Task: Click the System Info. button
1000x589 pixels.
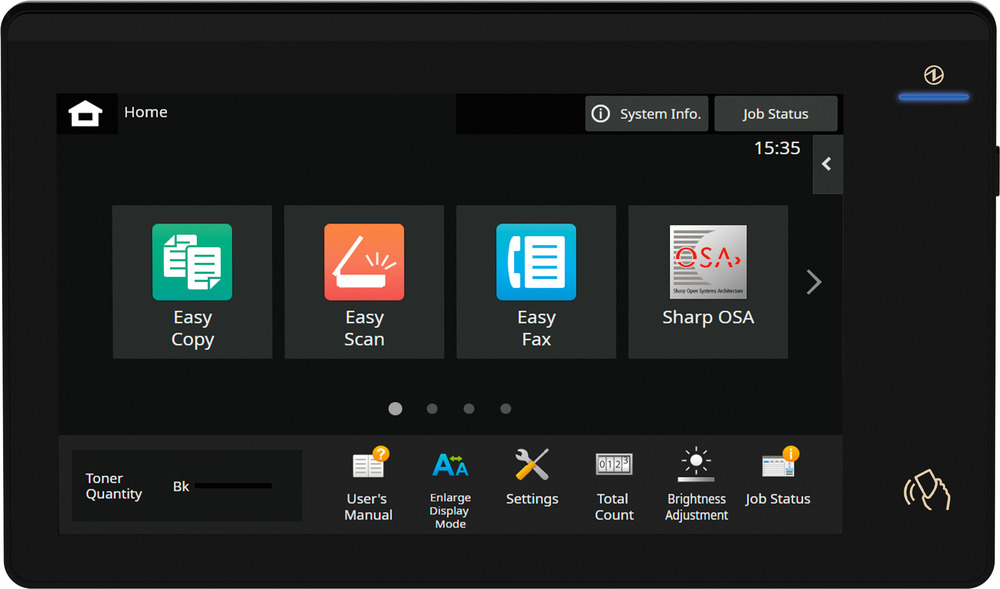Action: pos(647,114)
